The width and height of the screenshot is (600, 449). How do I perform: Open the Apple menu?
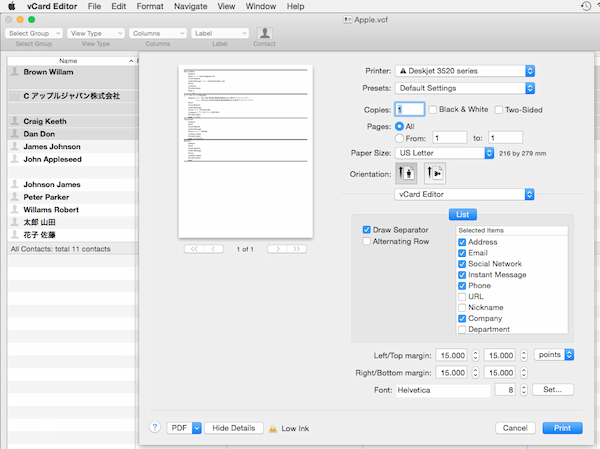pyautogui.click(x=11, y=6)
